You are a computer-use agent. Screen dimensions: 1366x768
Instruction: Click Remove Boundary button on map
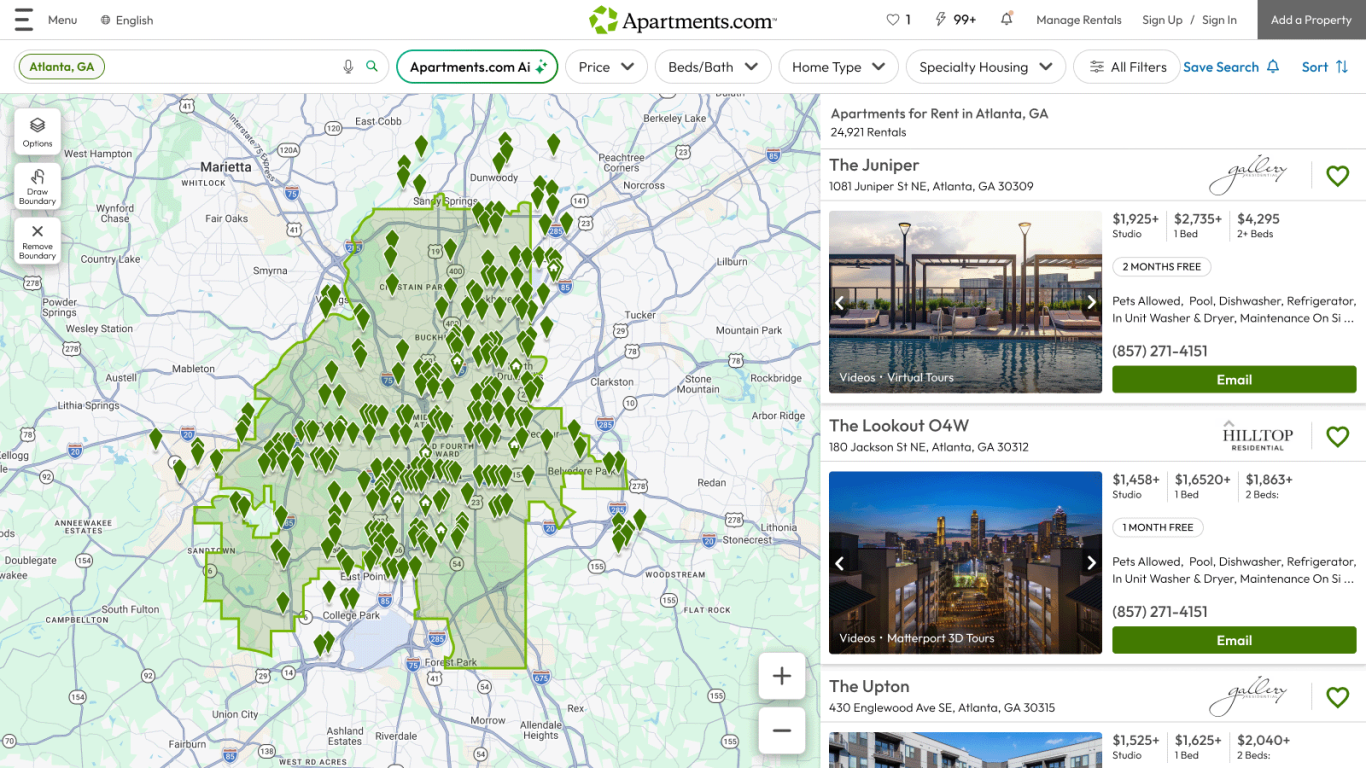[37, 241]
